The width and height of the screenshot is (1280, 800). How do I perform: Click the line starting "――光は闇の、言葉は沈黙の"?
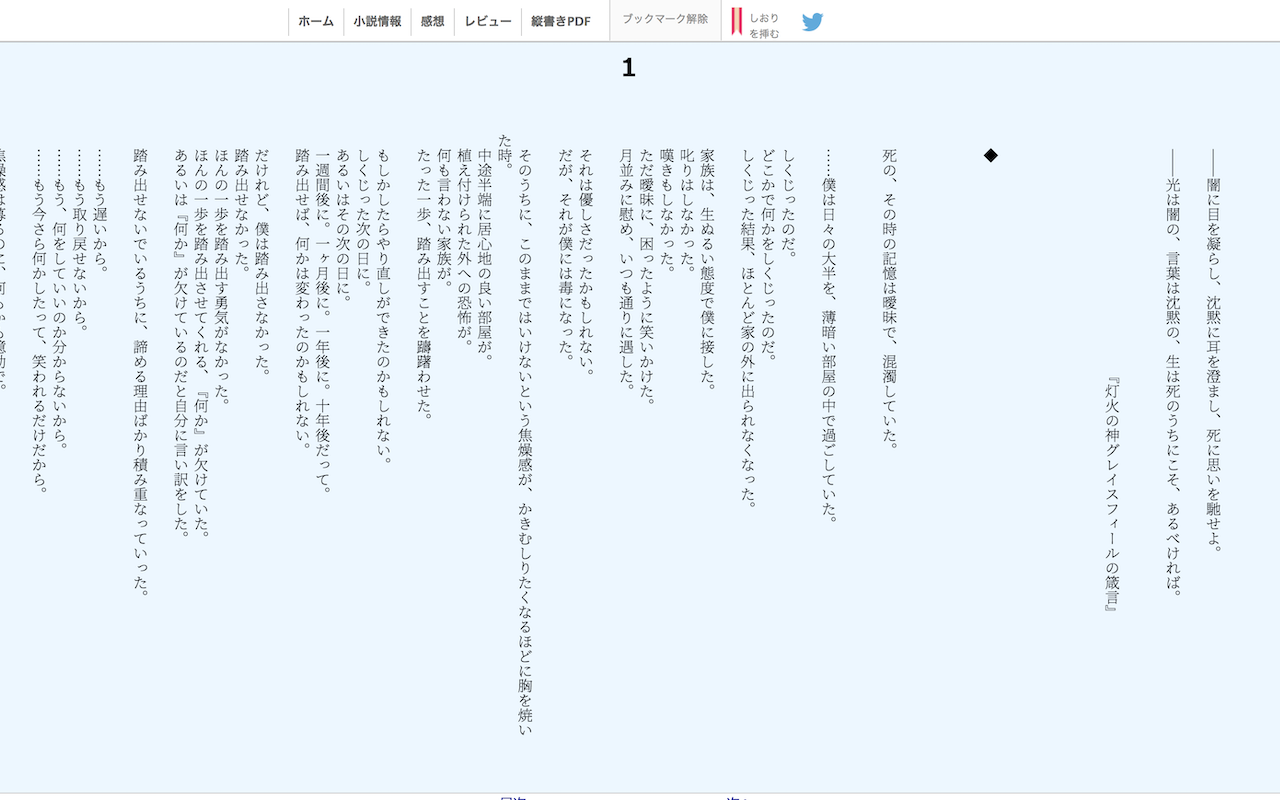coord(1174,373)
